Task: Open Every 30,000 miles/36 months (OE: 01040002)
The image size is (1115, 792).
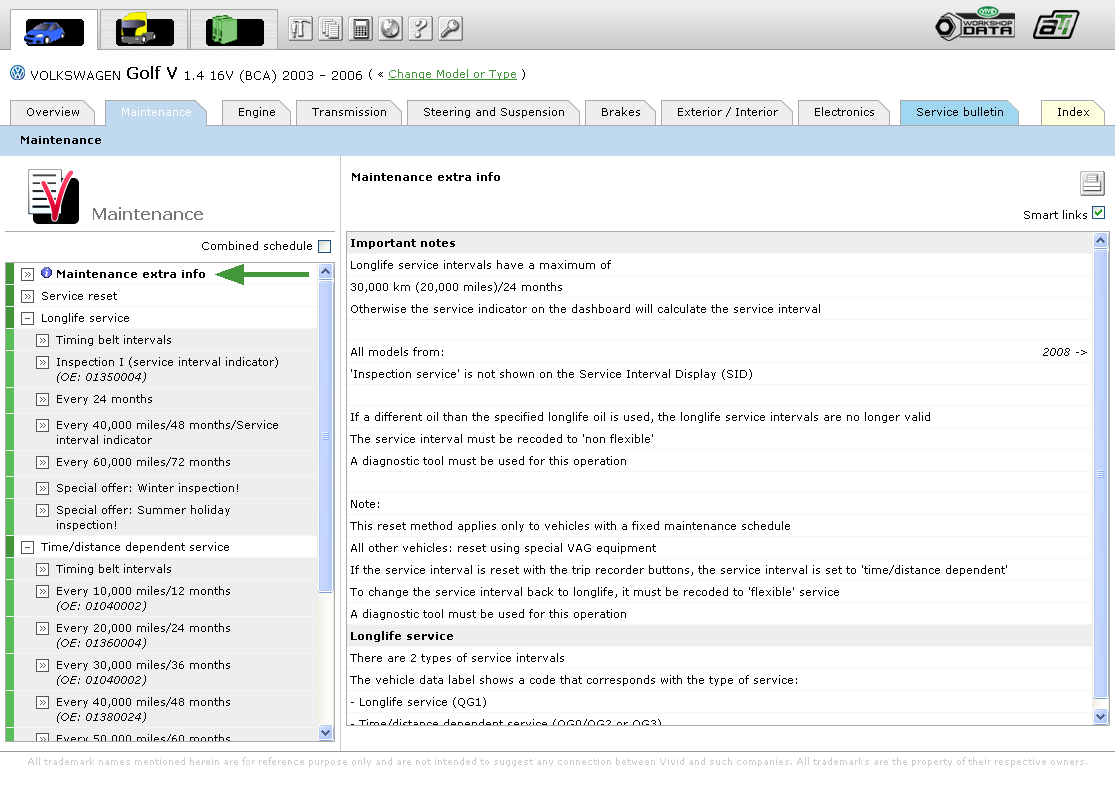Action: (x=143, y=673)
